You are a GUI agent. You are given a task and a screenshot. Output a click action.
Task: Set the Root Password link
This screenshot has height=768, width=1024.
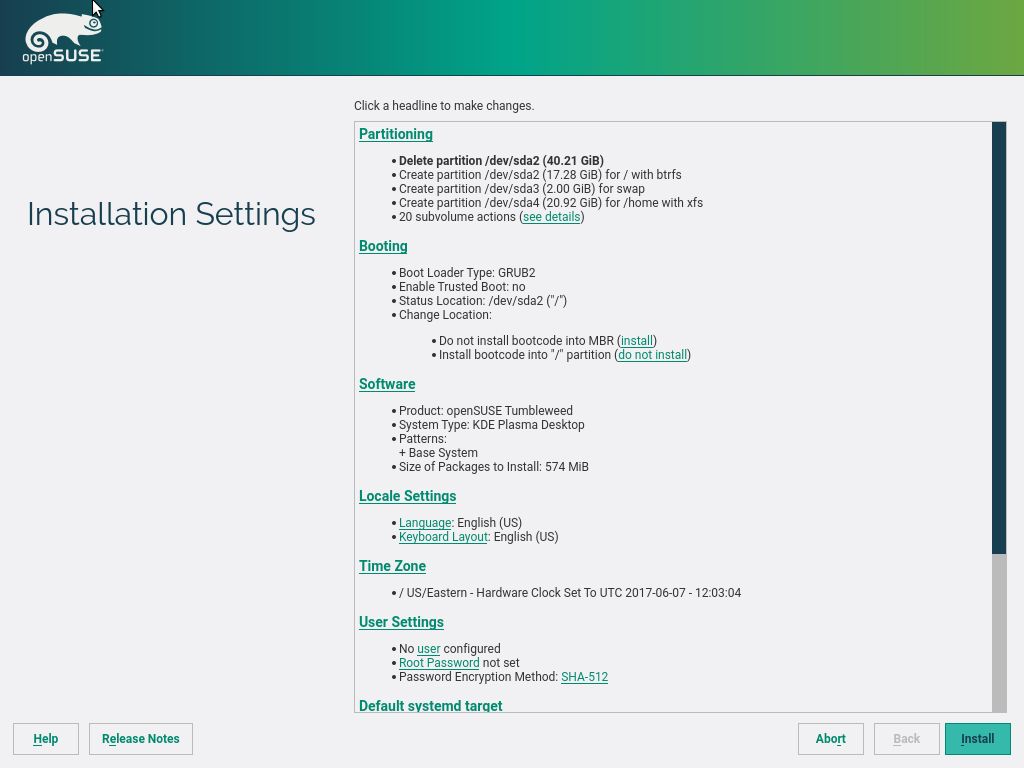[439, 663]
